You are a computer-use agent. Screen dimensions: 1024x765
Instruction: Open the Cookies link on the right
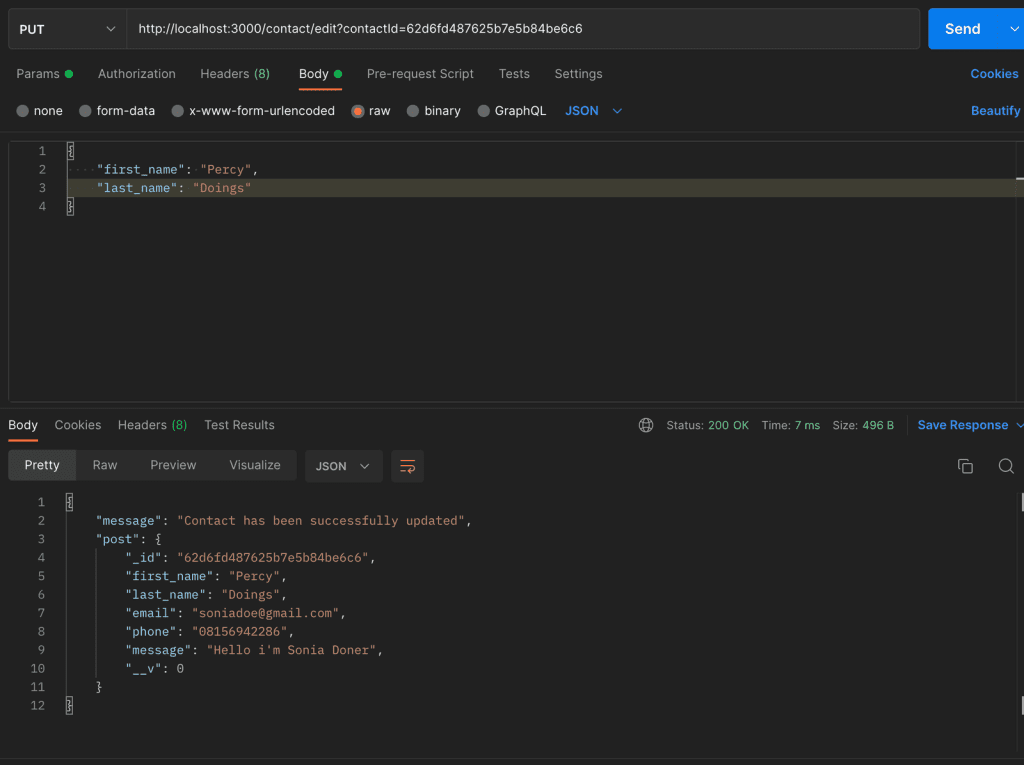tap(994, 74)
